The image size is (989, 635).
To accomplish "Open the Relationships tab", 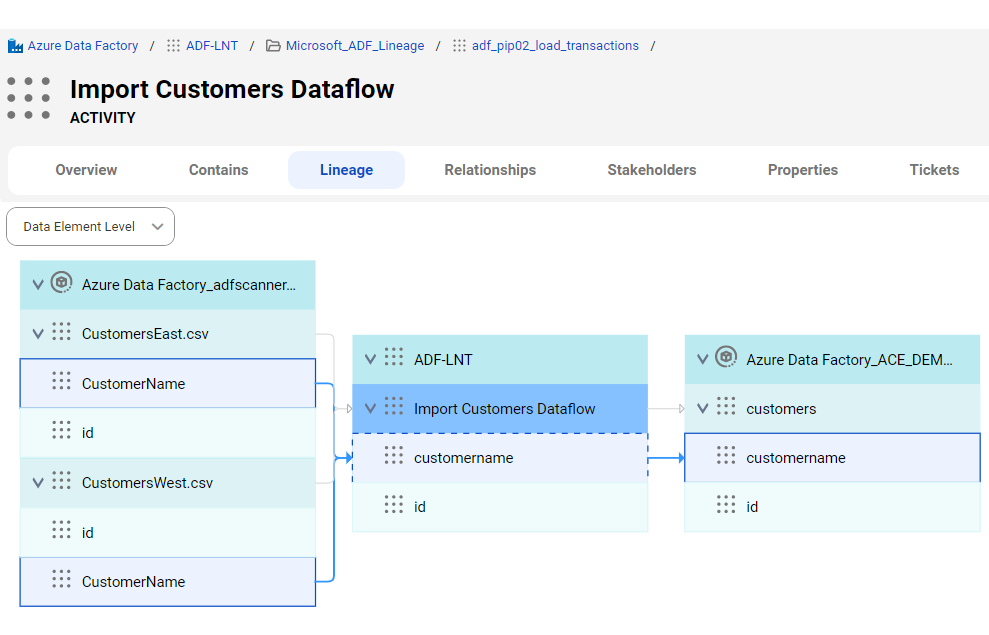I will pos(490,170).
